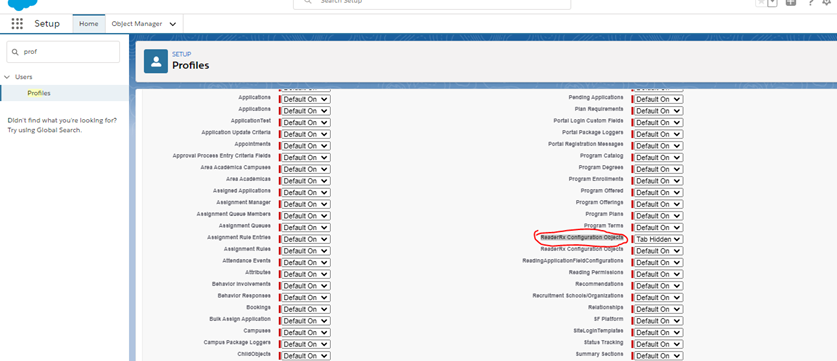Image resolution: width=837 pixels, height=361 pixels.
Task: Focus the Quick Find box containing prof
Action: (63, 52)
